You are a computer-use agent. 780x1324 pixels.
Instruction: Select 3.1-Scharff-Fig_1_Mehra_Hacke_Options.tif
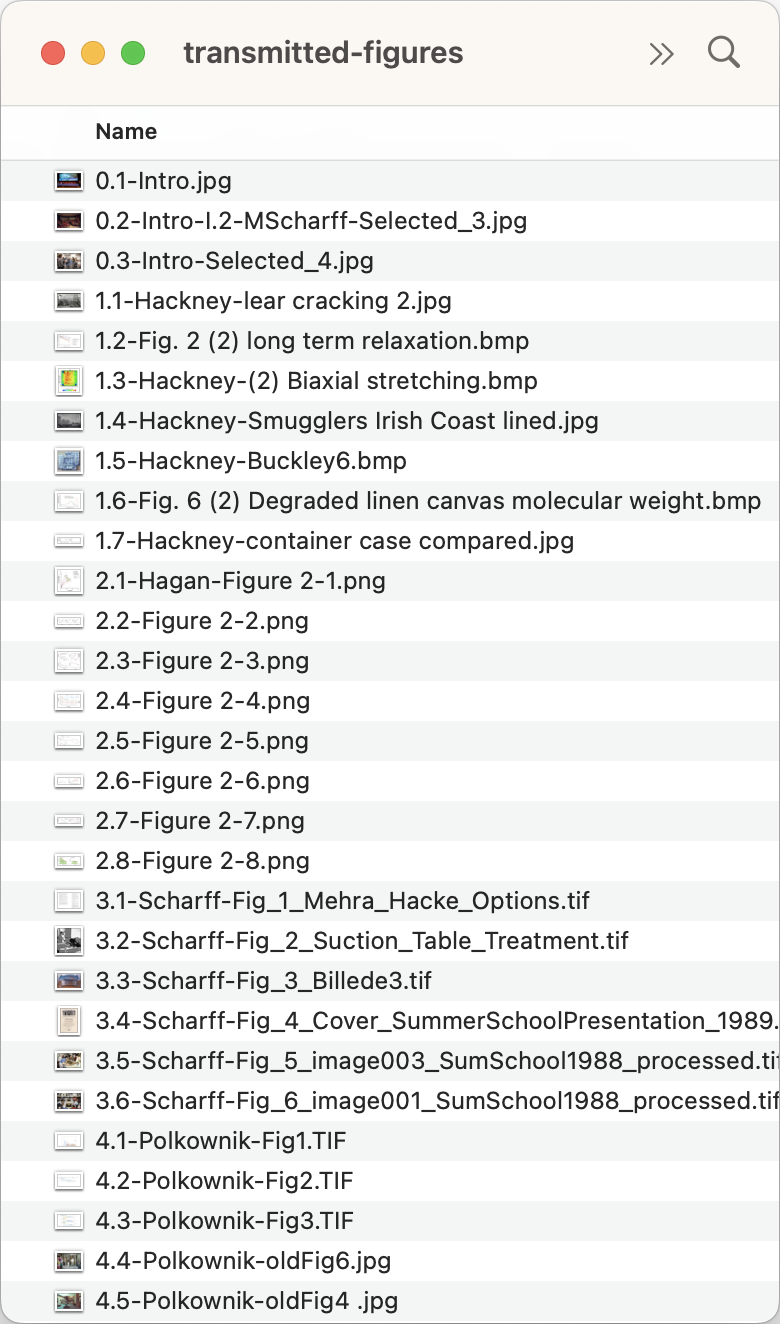pos(342,901)
